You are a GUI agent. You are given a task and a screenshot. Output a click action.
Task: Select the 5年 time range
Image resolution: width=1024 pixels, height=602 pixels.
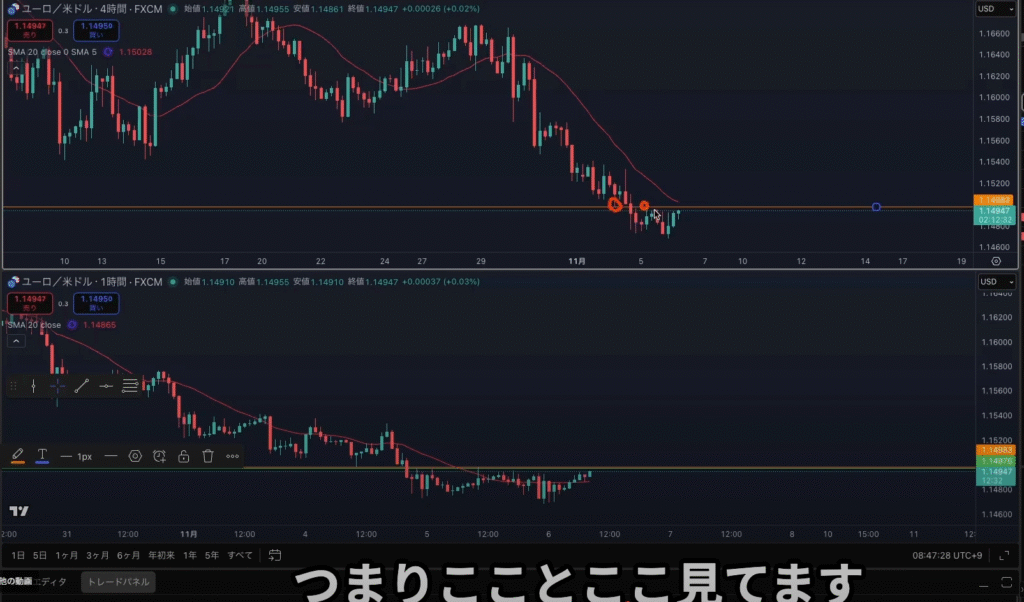point(212,556)
